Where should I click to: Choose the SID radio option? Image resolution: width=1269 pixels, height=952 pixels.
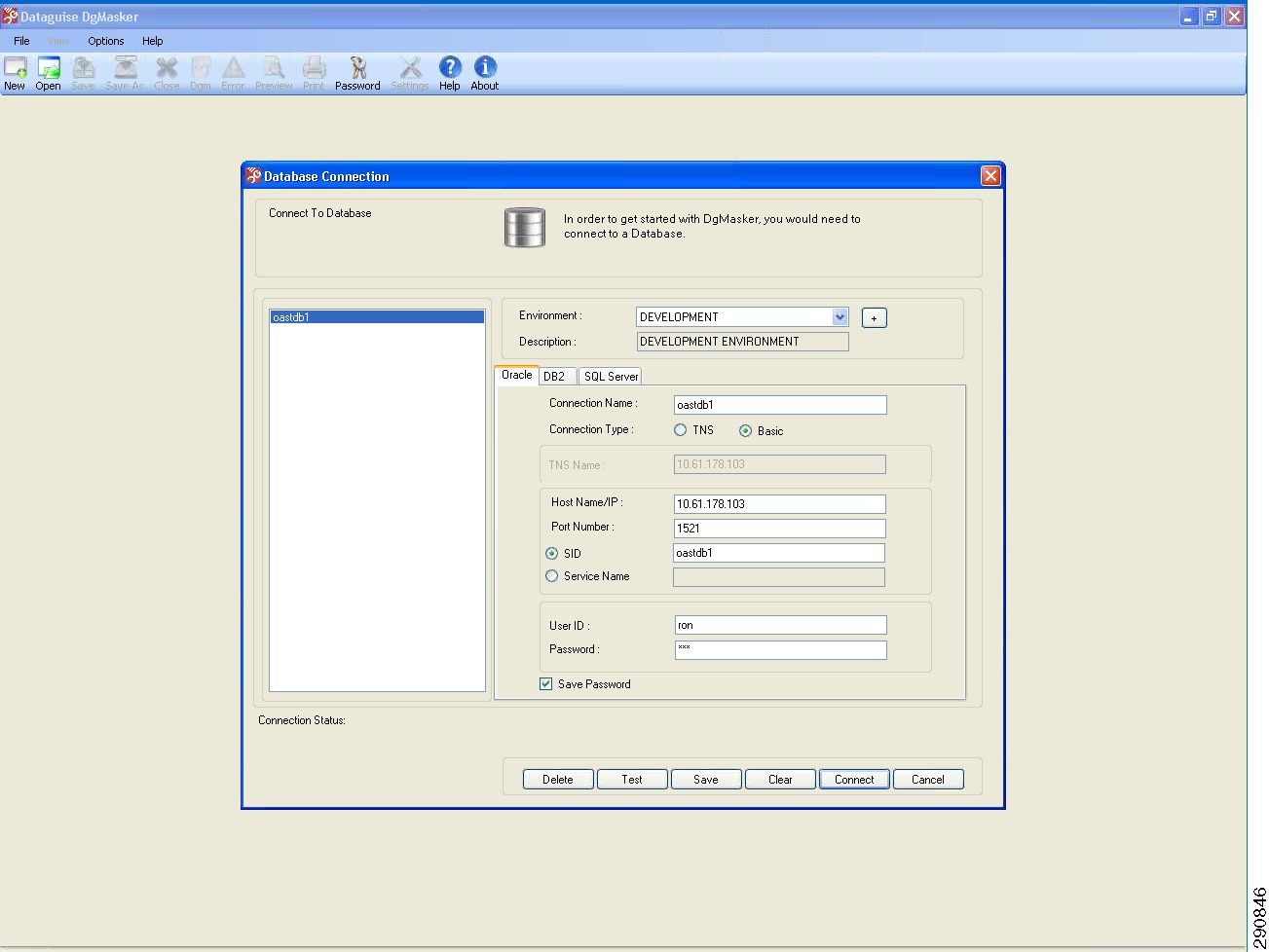[552, 553]
